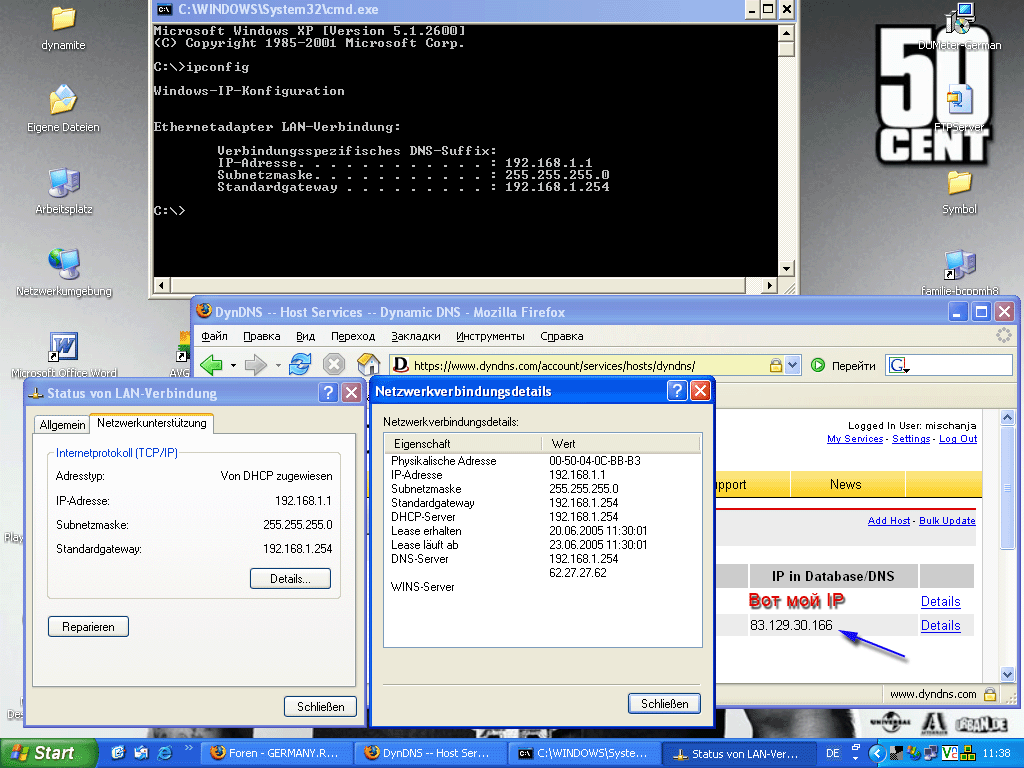Click the help button in Netzwerkverbindungsdetails
Image resolution: width=1024 pixels, height=768 pixels.
click(x=677, y=391)
